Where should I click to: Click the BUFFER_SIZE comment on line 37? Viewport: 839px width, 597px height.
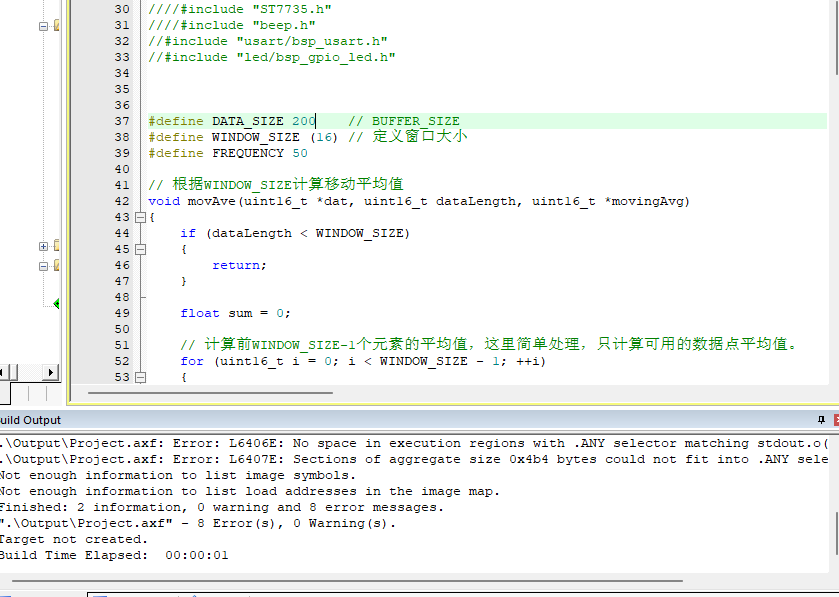[x=404, y=121]
